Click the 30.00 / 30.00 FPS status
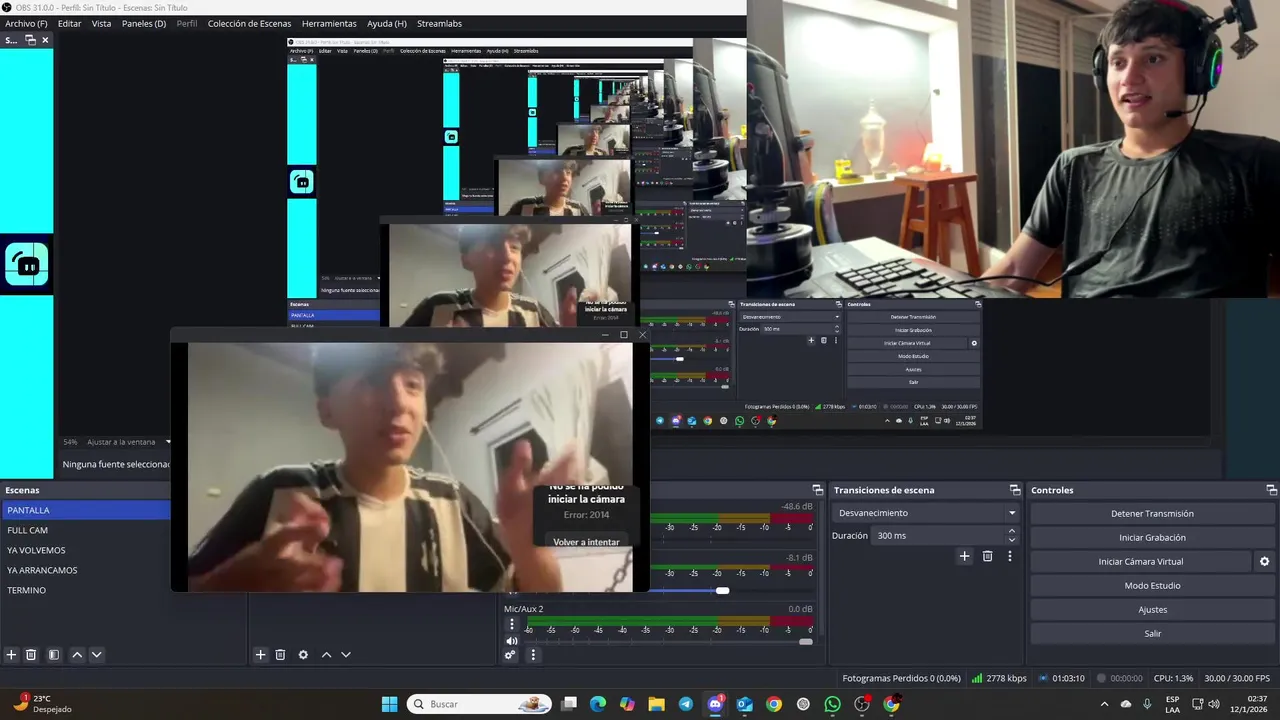Image resolution: width=1280 pixels, height=720 pixels. [1237, 678]
